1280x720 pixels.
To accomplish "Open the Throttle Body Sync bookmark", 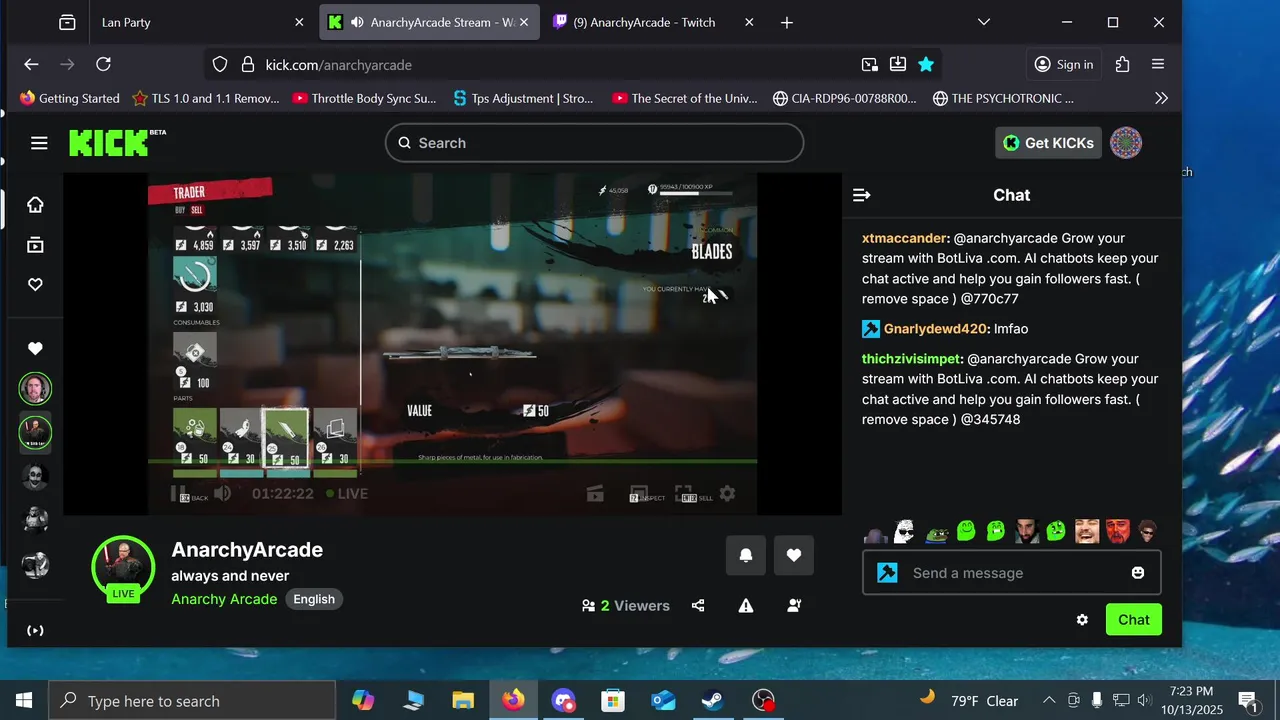I will click(x=365, y=98).
